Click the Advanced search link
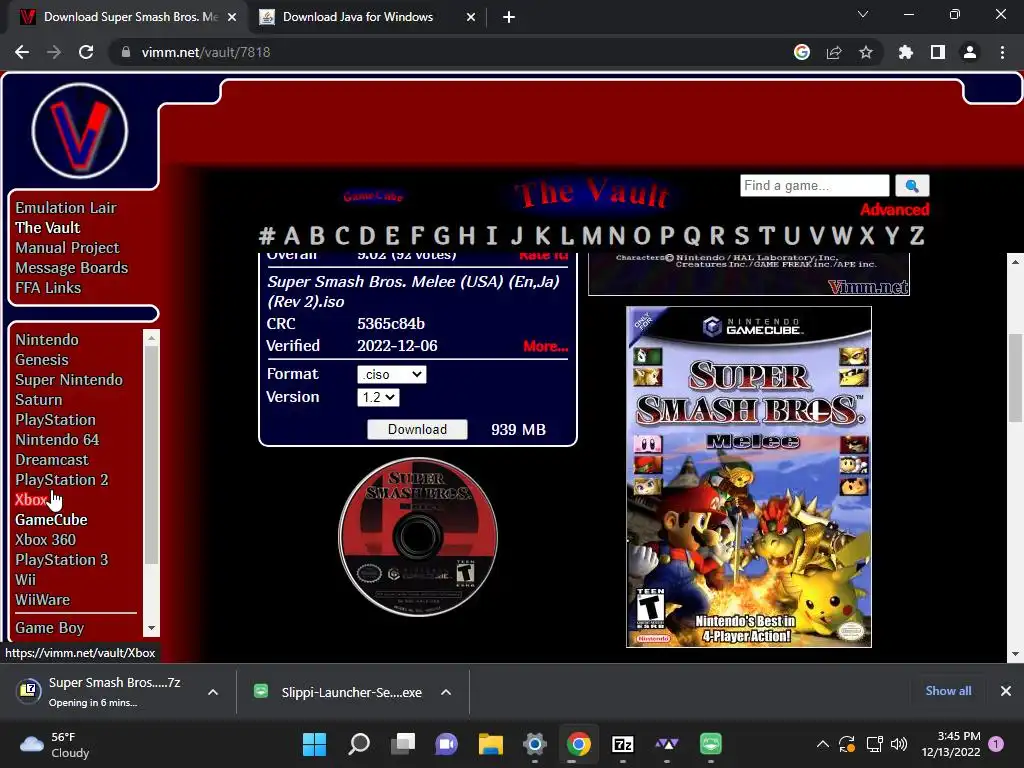The height and width of the screenshot is (768, 1024). pos(894,210)
